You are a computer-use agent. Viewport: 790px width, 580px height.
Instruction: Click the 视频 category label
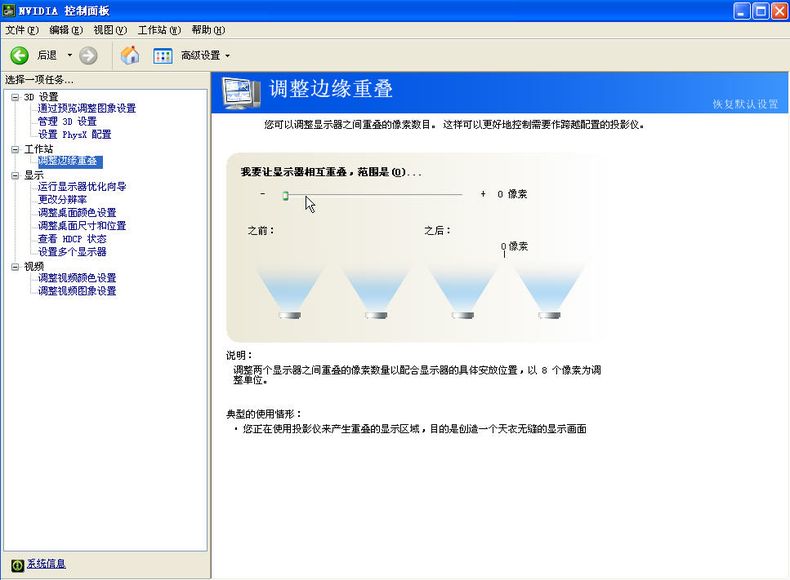pos(34,267)
